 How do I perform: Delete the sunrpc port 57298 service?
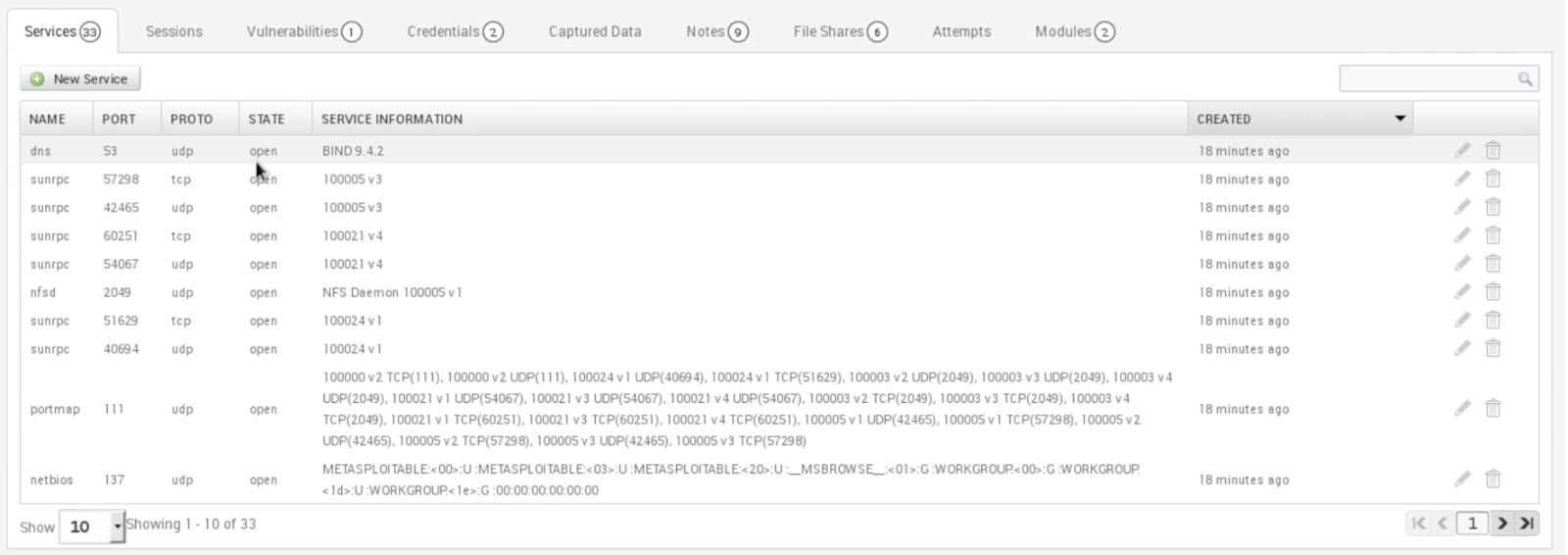1493,178
